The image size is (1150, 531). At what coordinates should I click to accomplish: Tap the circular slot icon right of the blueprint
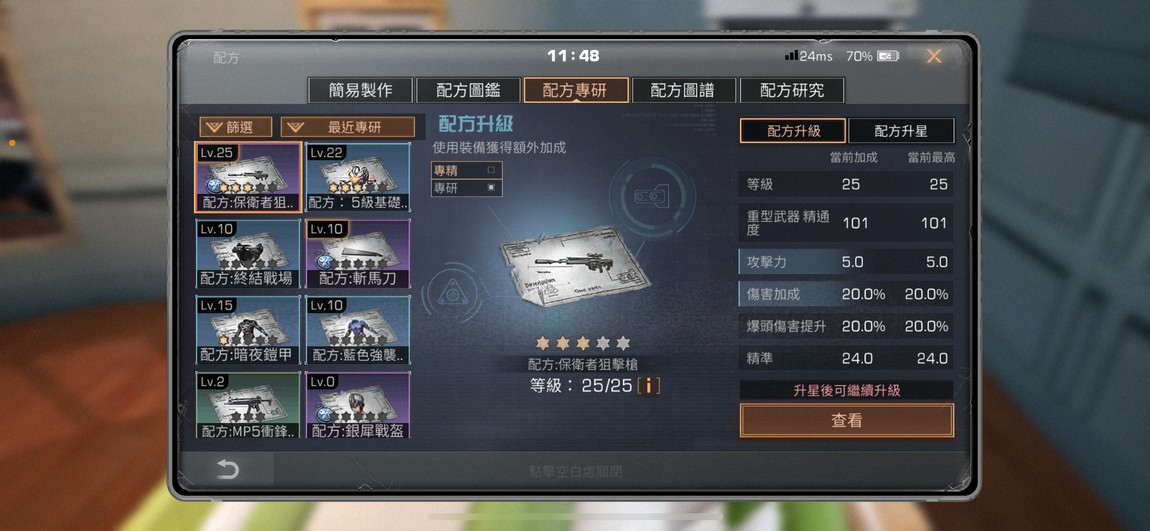click(x=651, y=195)
